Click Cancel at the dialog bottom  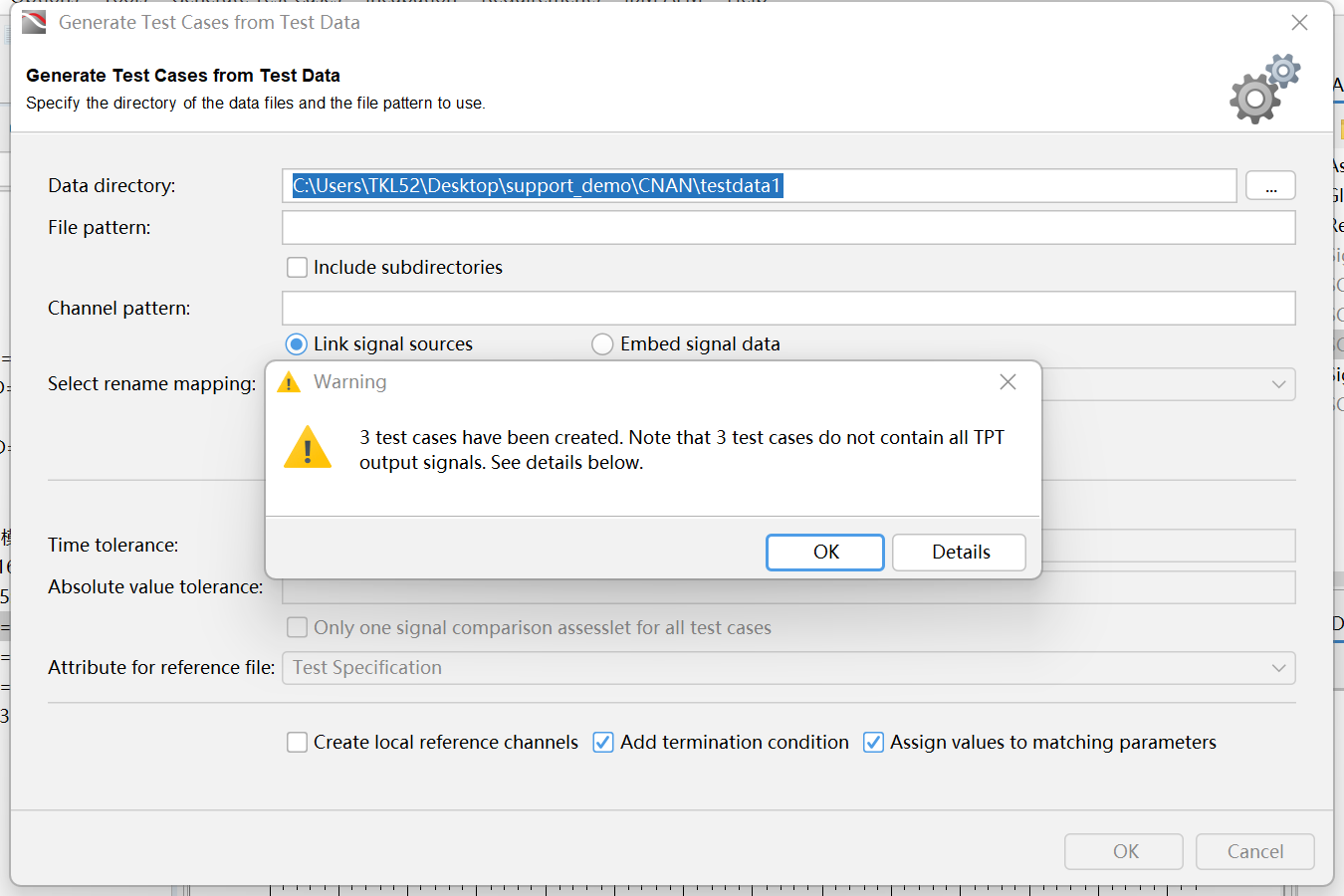[1255, 852]
